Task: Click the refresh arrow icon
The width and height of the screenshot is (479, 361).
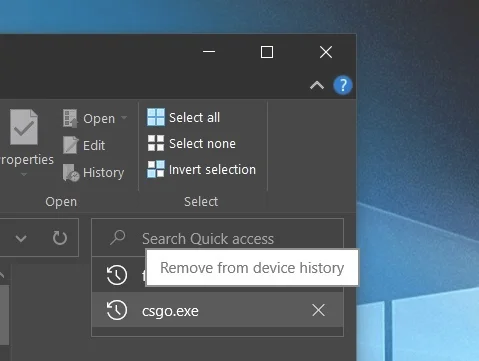Action: [60, 238]
